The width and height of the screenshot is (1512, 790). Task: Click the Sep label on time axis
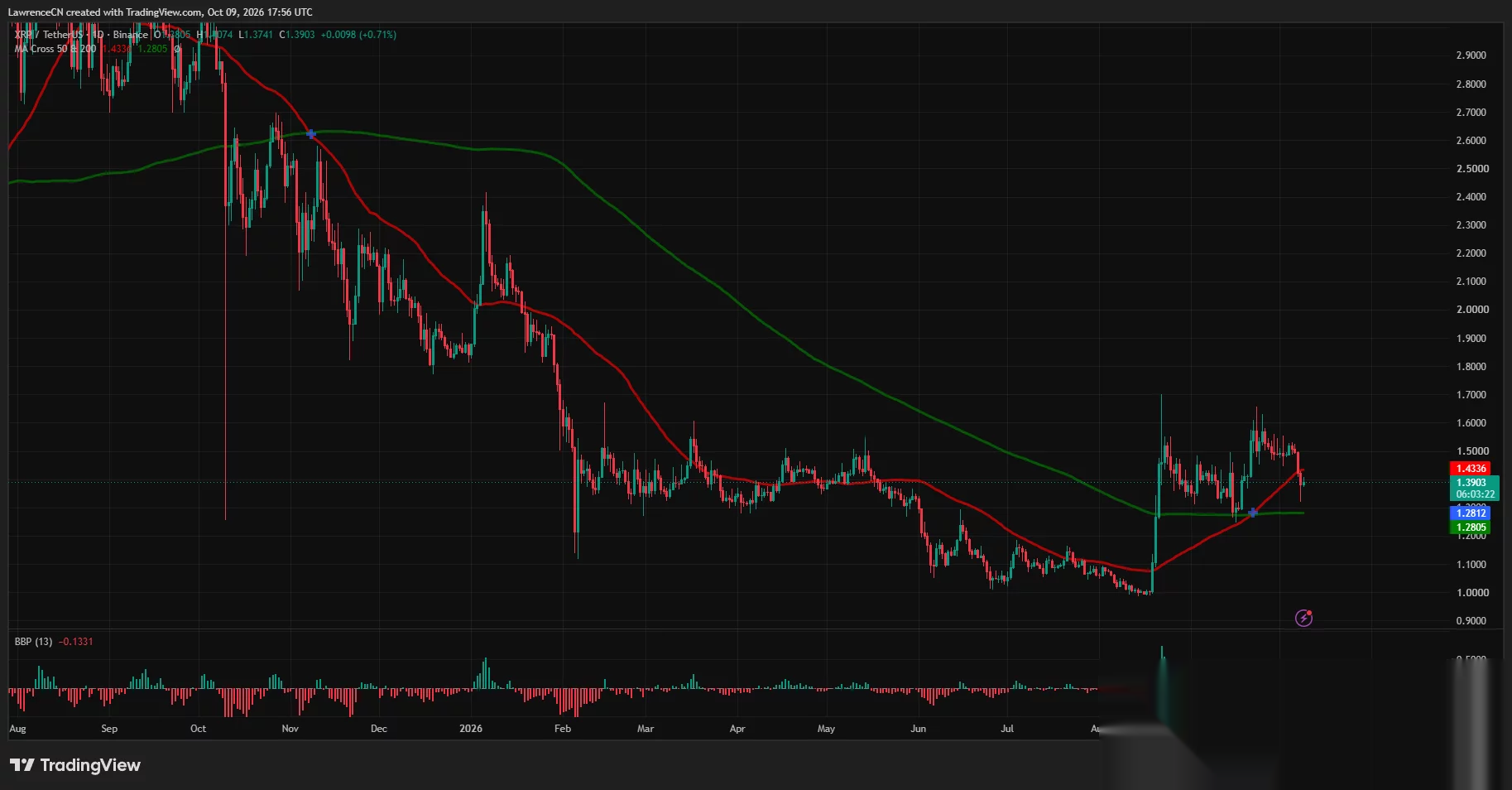point(109,729)
